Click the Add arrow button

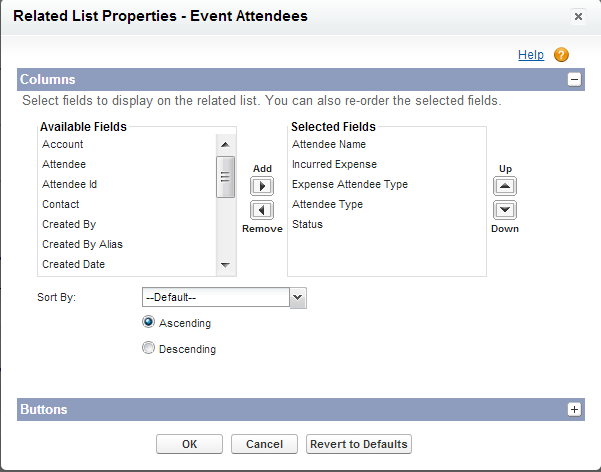pyautogui.click(x=261, y=187)
